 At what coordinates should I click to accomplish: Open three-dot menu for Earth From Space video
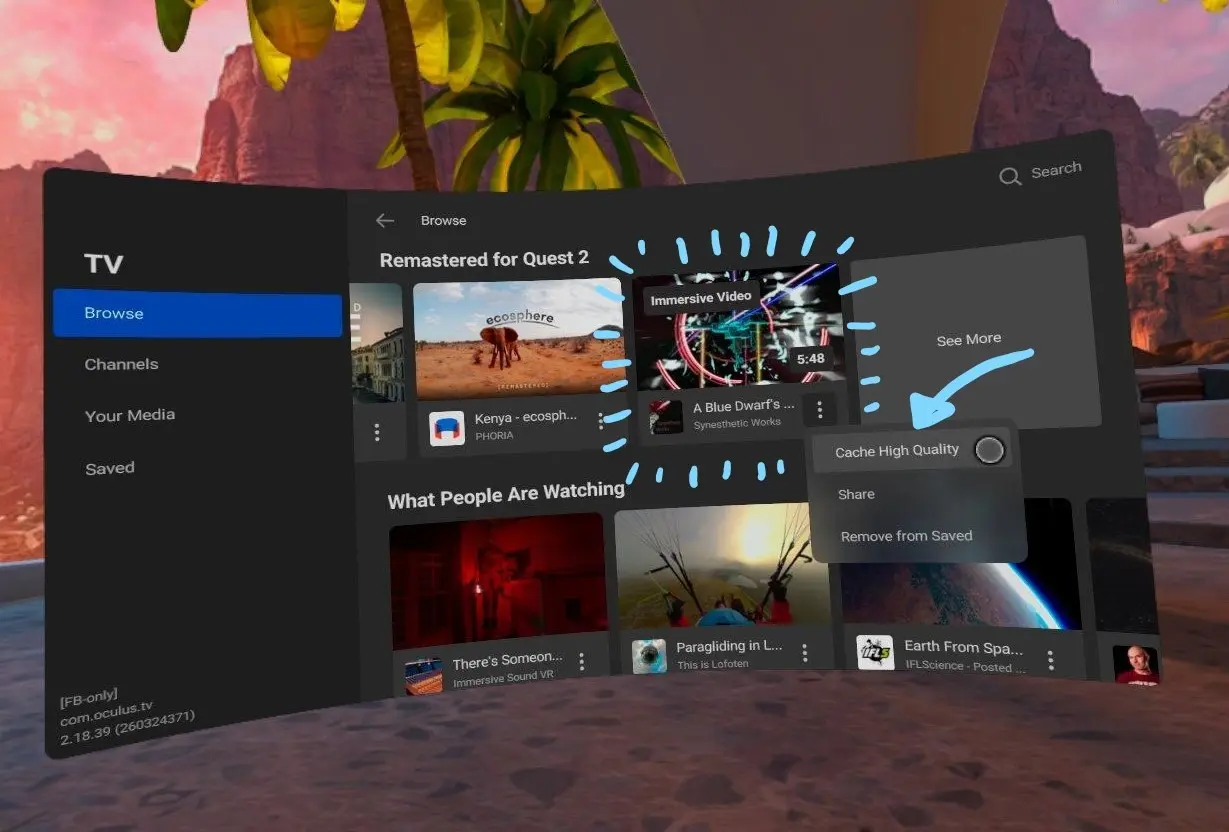[1050, 659]
